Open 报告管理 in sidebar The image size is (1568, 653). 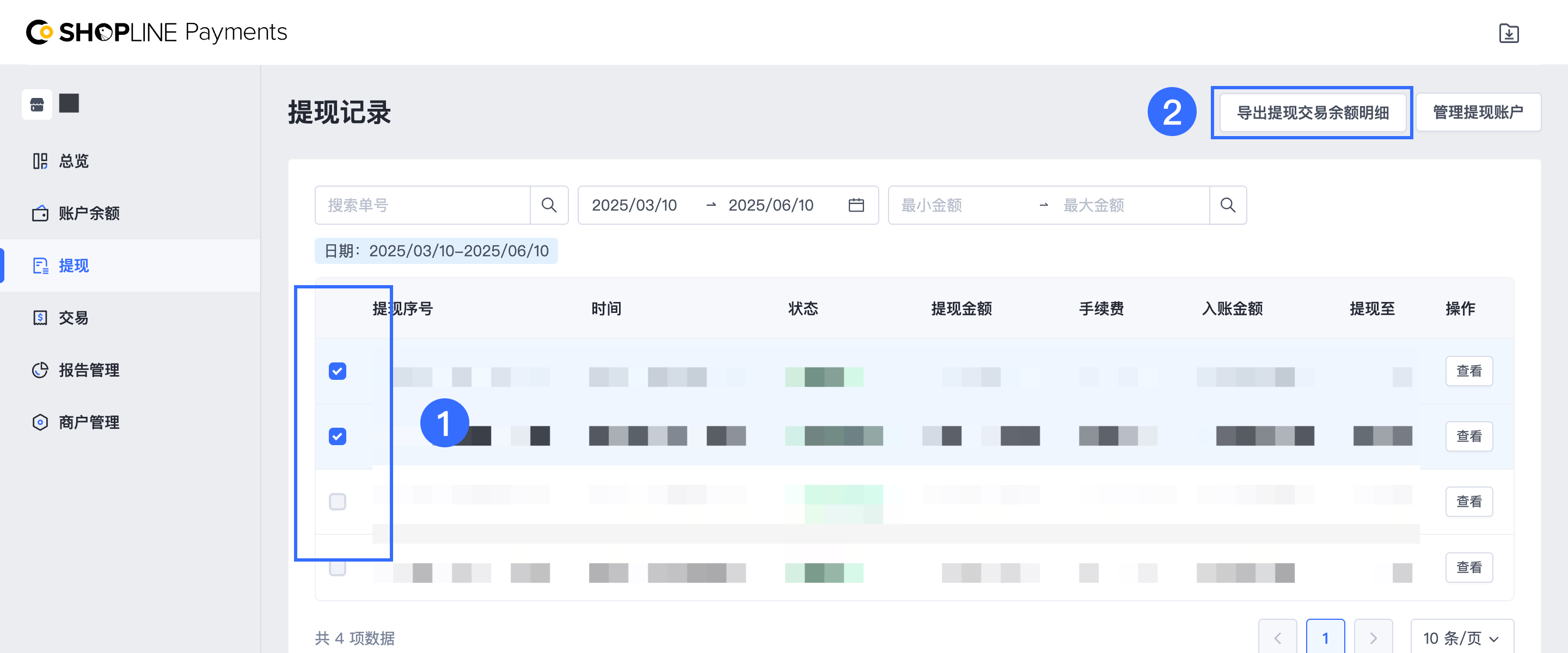pos(130,370)
